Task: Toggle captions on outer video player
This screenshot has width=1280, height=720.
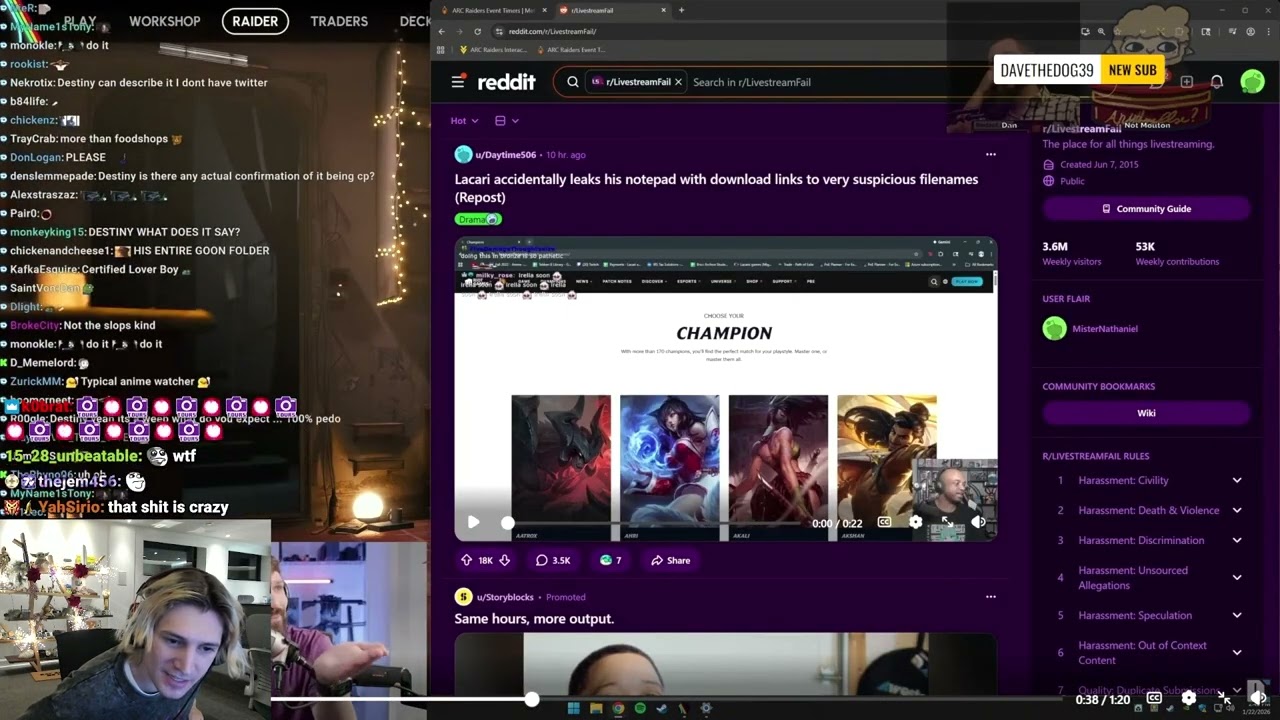Action: 1154,698
